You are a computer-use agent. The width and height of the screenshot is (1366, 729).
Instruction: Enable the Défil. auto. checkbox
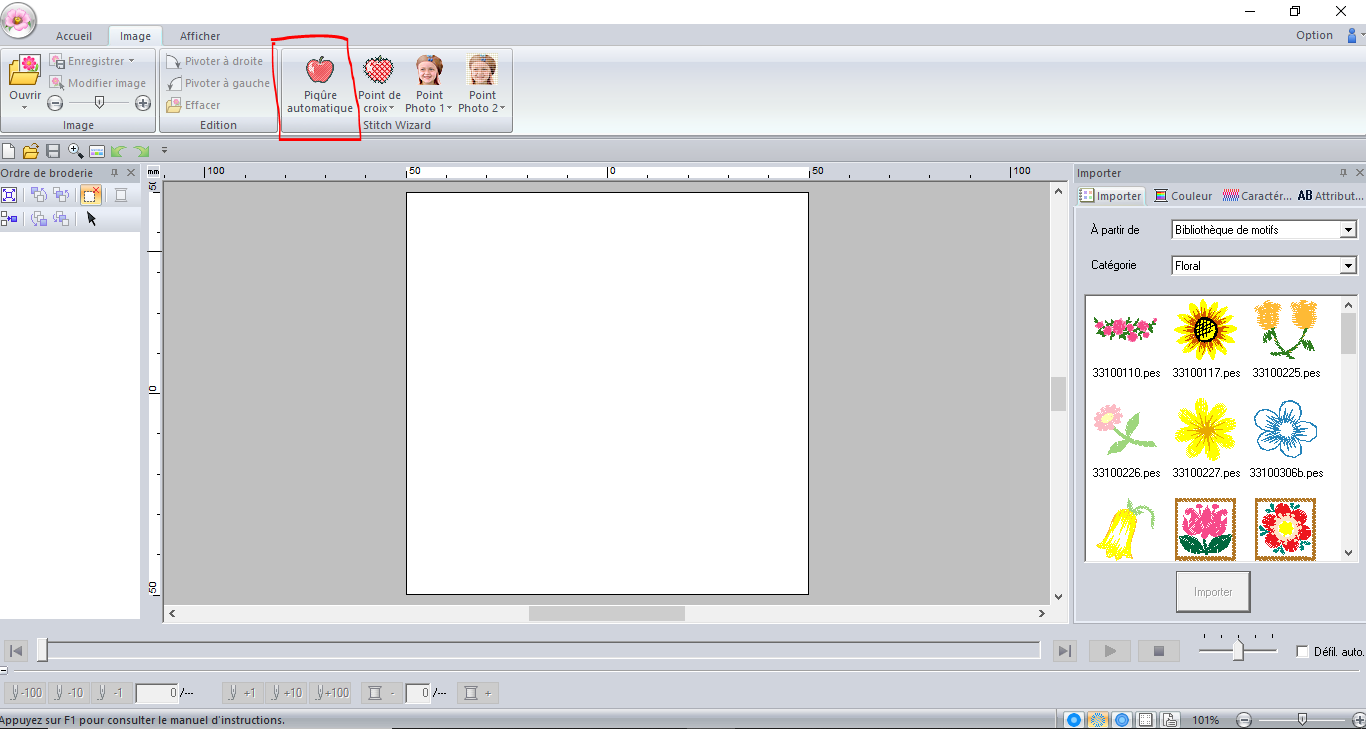coord(1302,651)
